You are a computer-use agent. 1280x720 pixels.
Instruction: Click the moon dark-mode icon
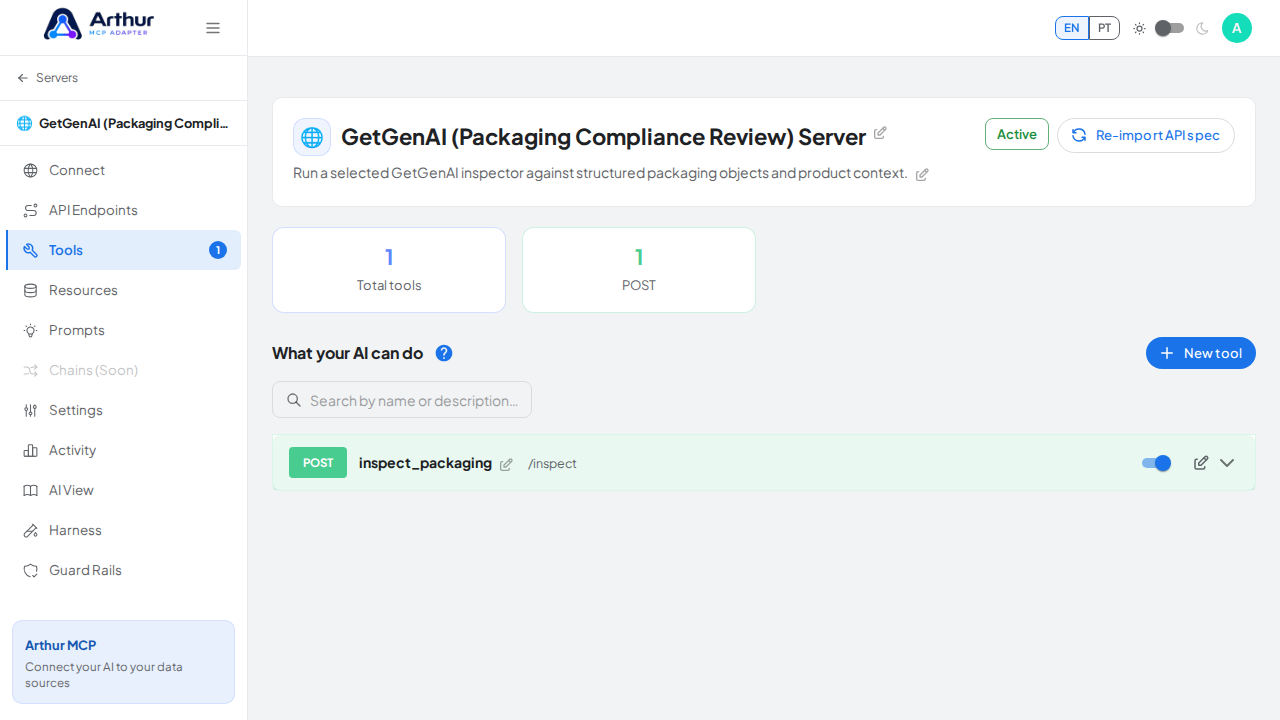click(x=1202, y=28)
